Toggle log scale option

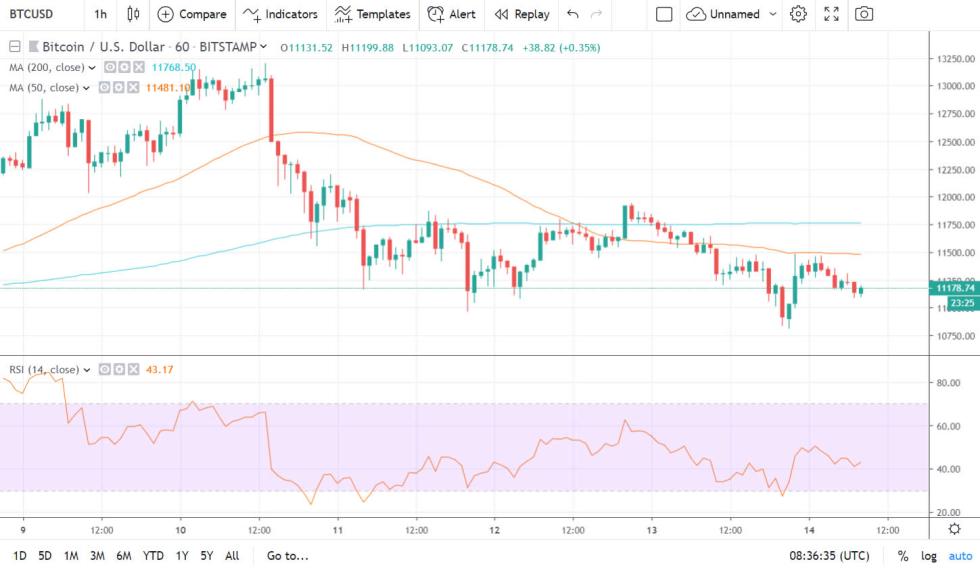click(927, 556)
